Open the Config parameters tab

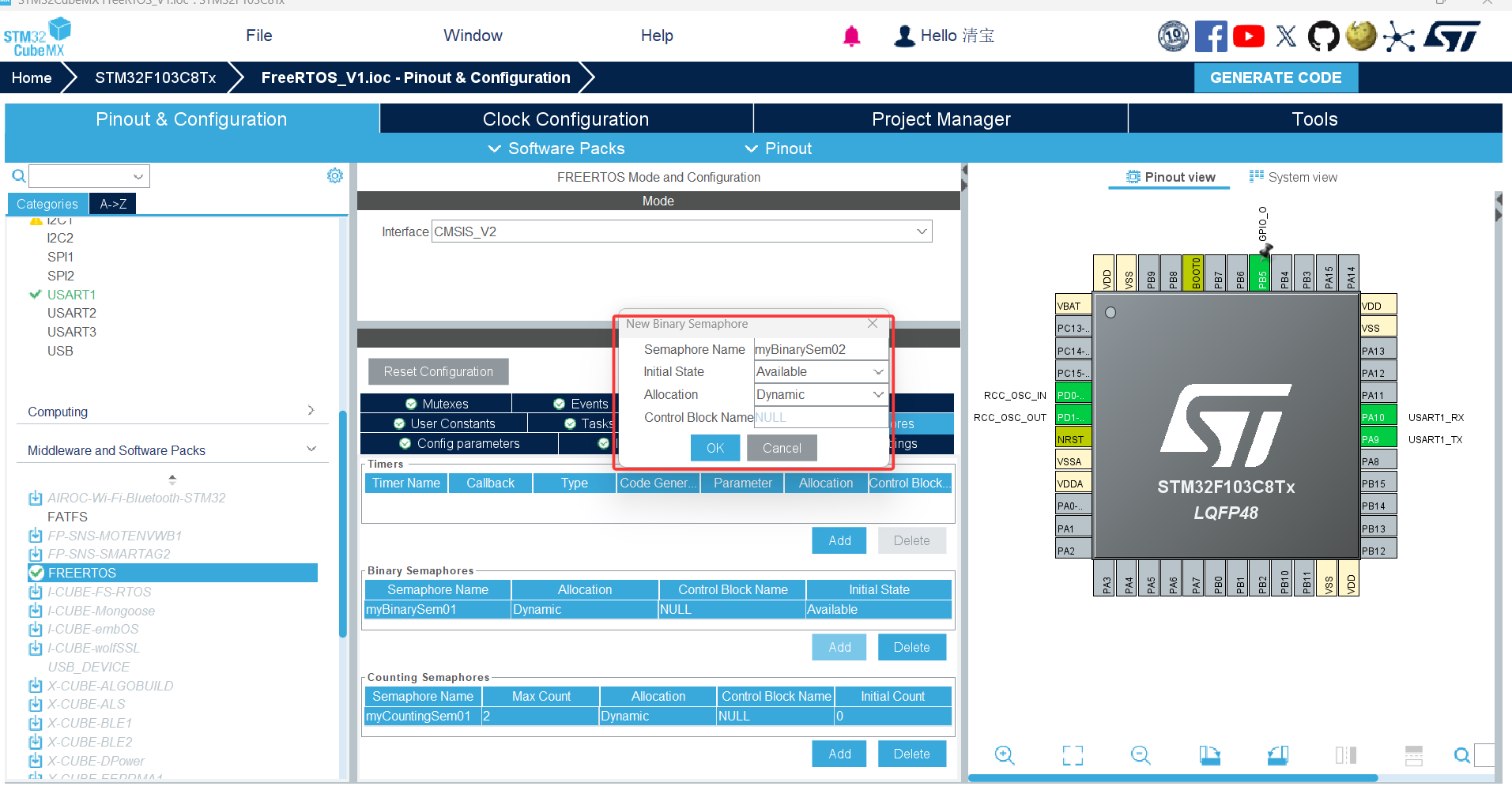point(459,443)
